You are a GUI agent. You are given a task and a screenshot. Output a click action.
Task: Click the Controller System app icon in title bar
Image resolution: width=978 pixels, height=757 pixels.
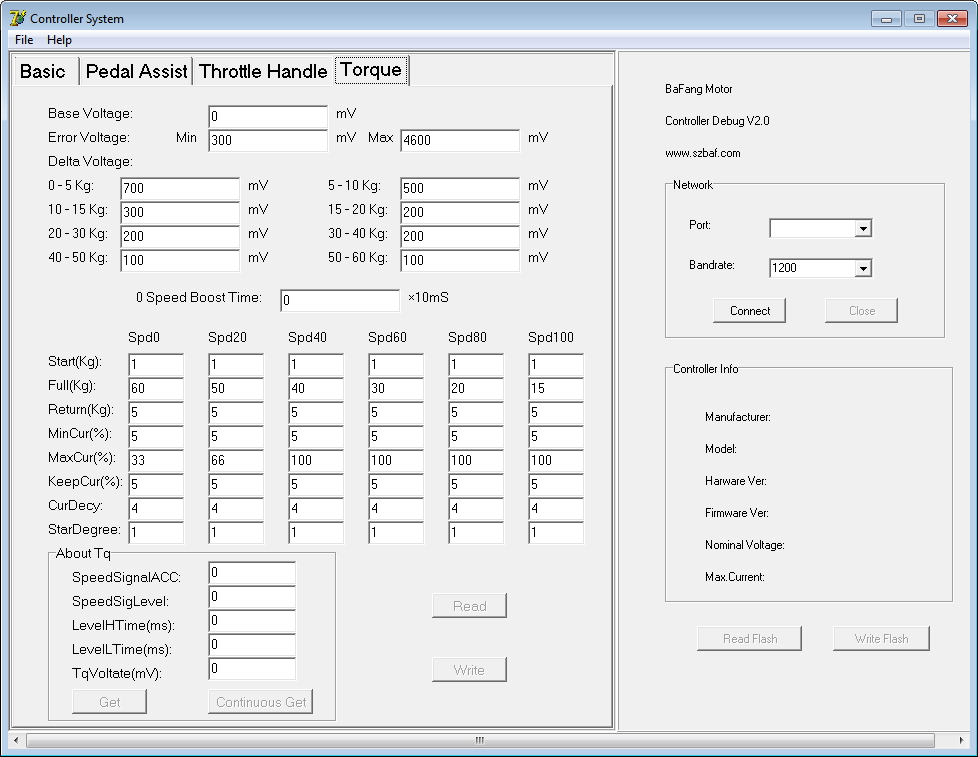17,18
